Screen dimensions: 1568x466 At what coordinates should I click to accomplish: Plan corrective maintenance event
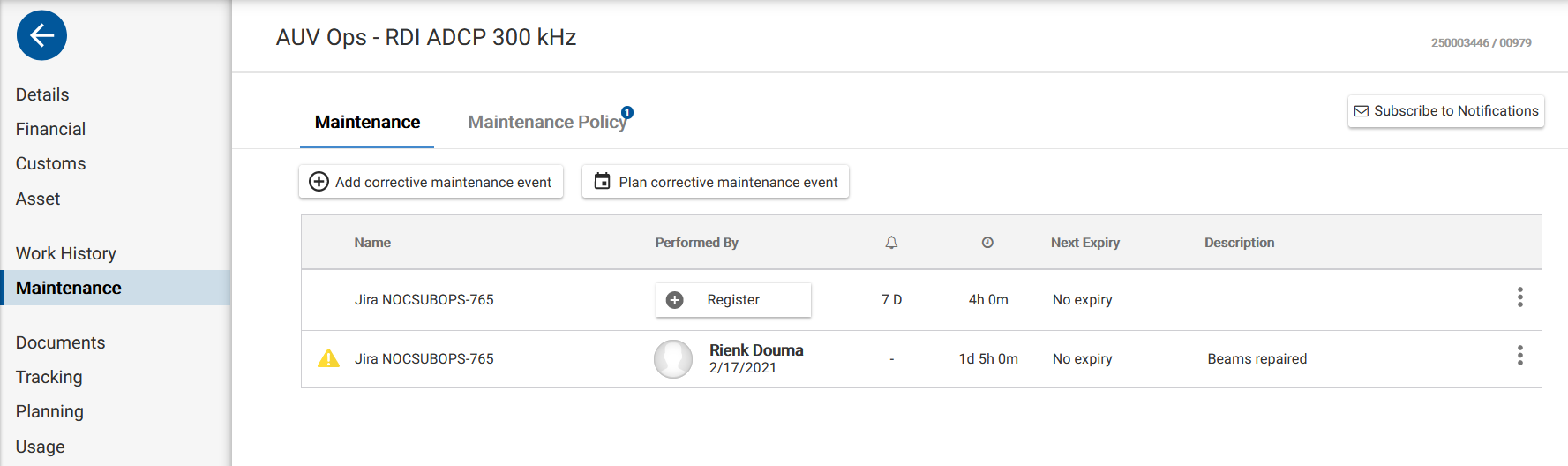(715, 182)
